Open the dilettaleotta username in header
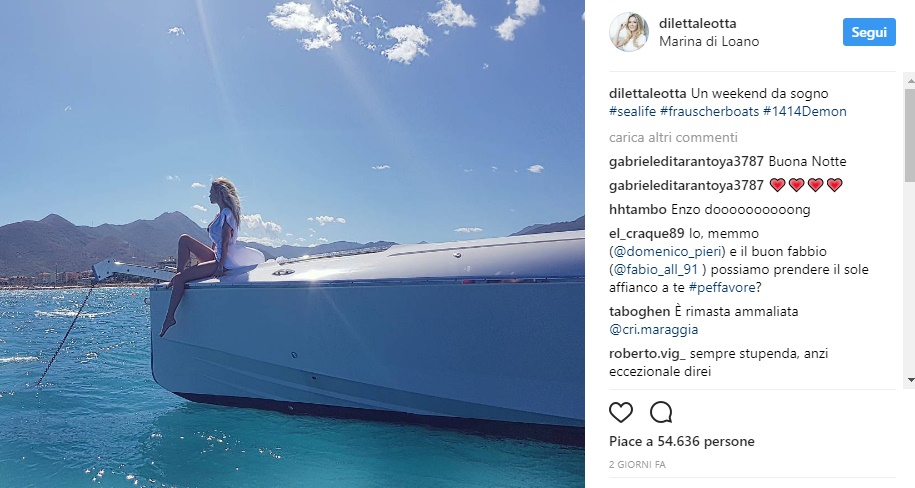The height and width of the screenshot is (488, 915). [x=697, y=23]
